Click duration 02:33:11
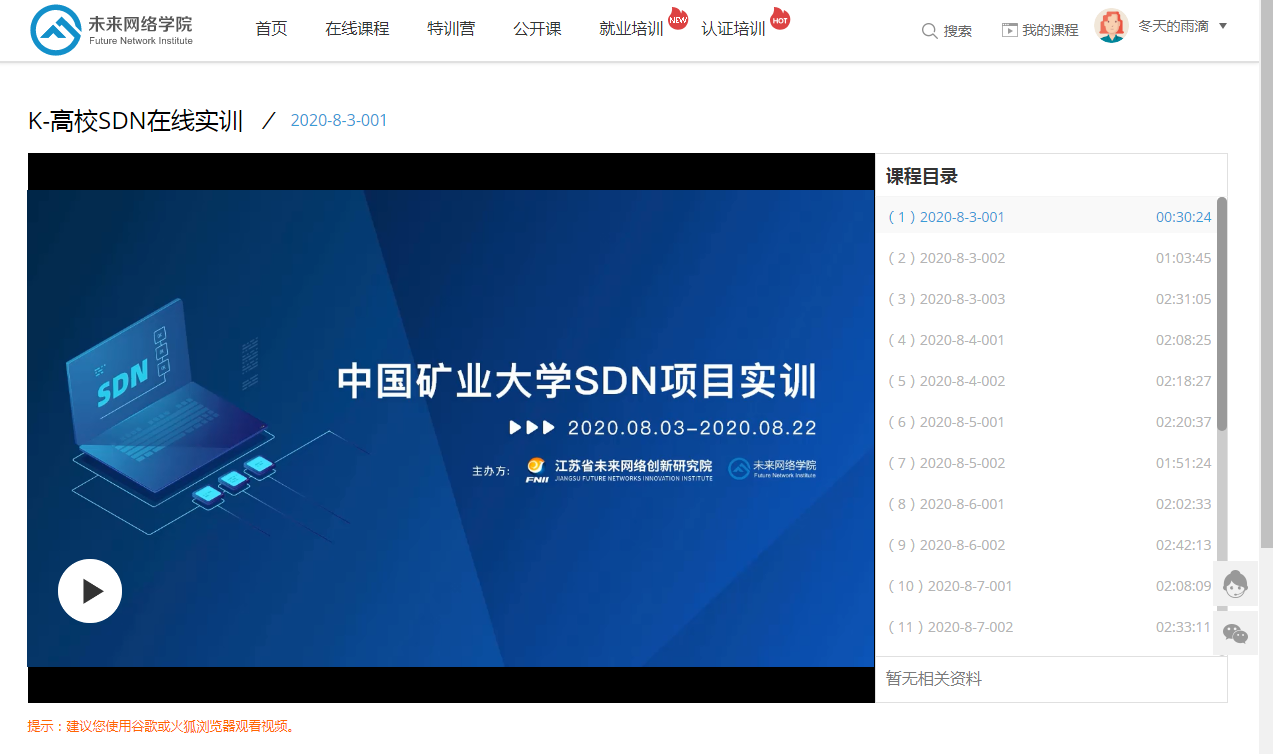The width and height of the screenshot is (1273, 754). (1183, 627)
